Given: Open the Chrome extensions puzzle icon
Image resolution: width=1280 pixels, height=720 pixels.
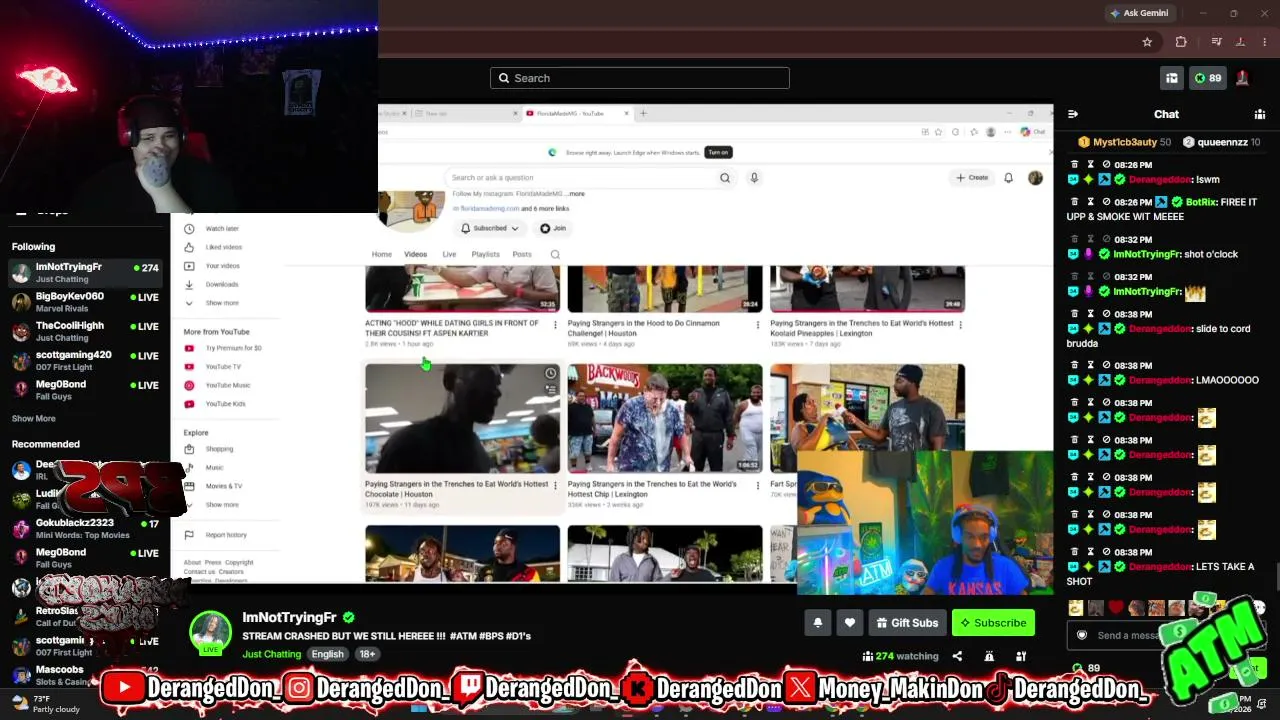Looking at the screenshot, I should 1181,42.
